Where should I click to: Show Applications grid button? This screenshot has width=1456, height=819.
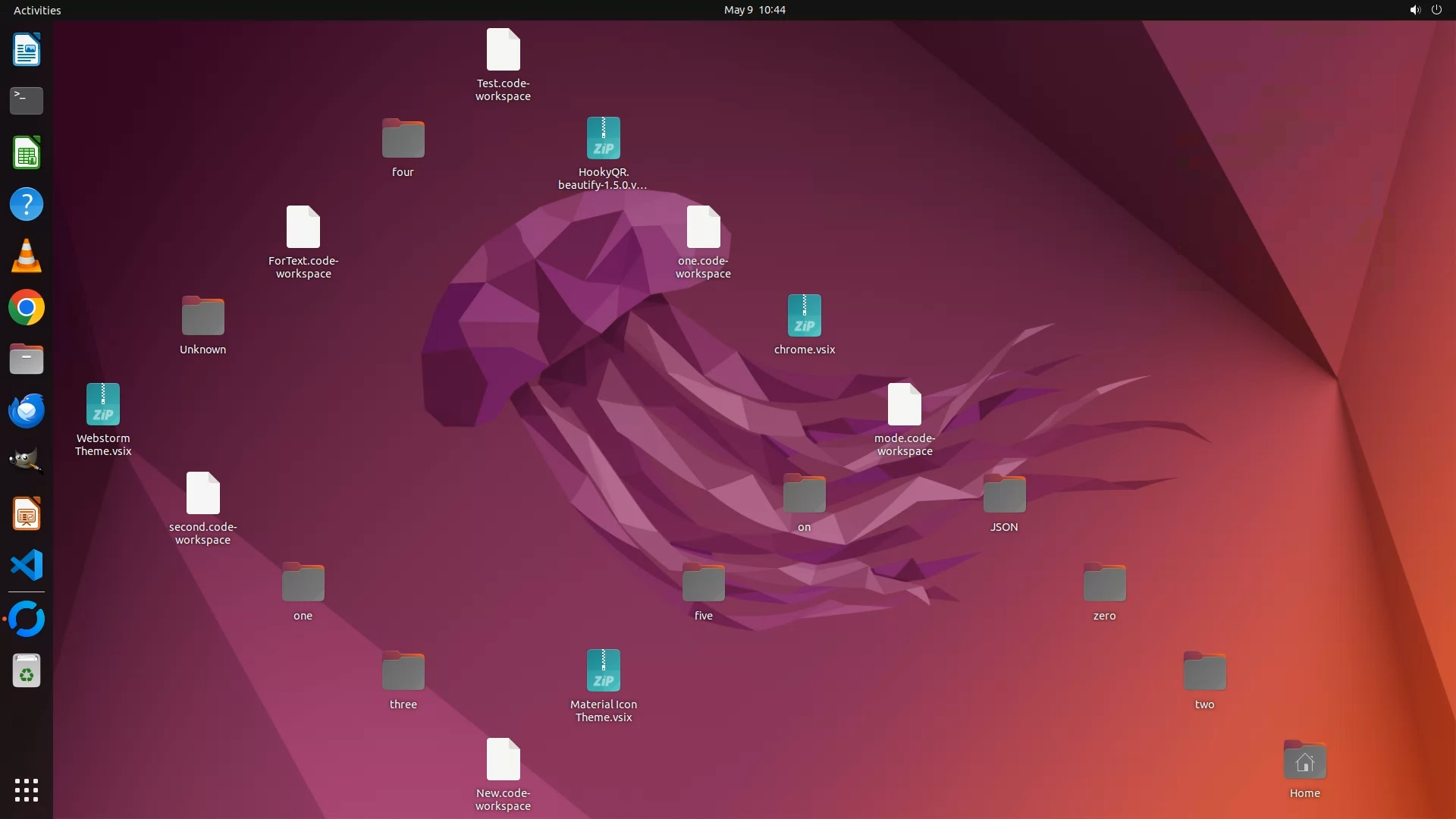pyautogui.click(x=27, y=789)
